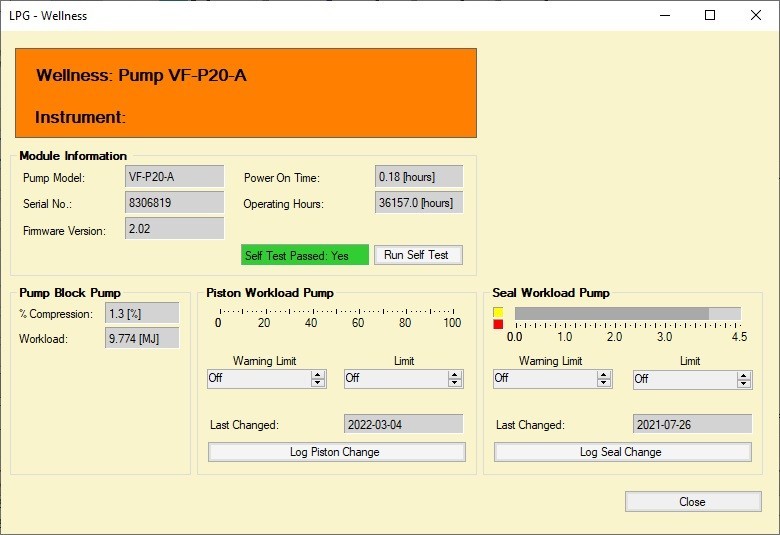Click the Seal Workload progress bar
Image resolution: width=780 pixels, height=535 pixels.
coord(627,314)
